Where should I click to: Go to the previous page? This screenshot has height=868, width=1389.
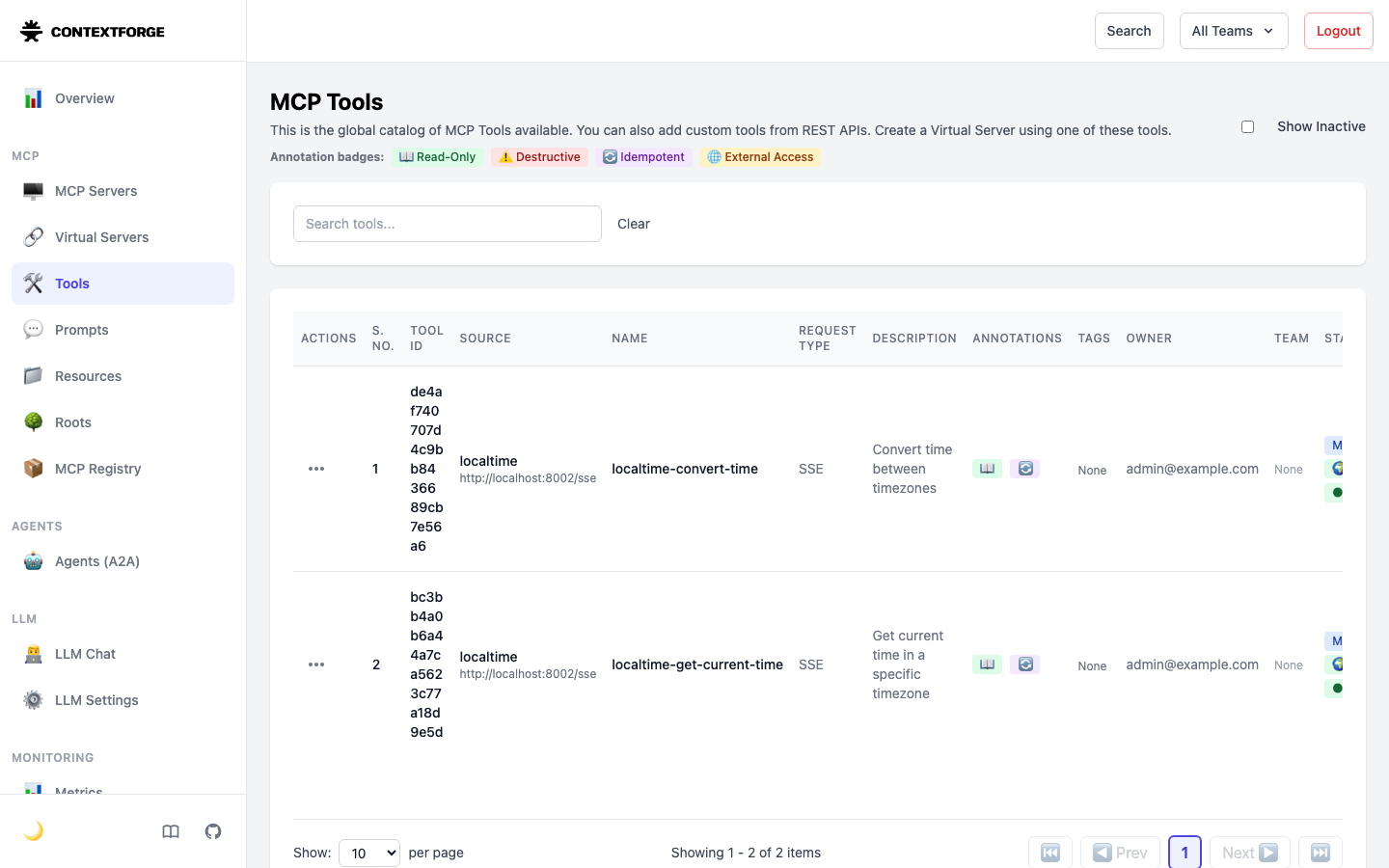tap(1120, 853)
